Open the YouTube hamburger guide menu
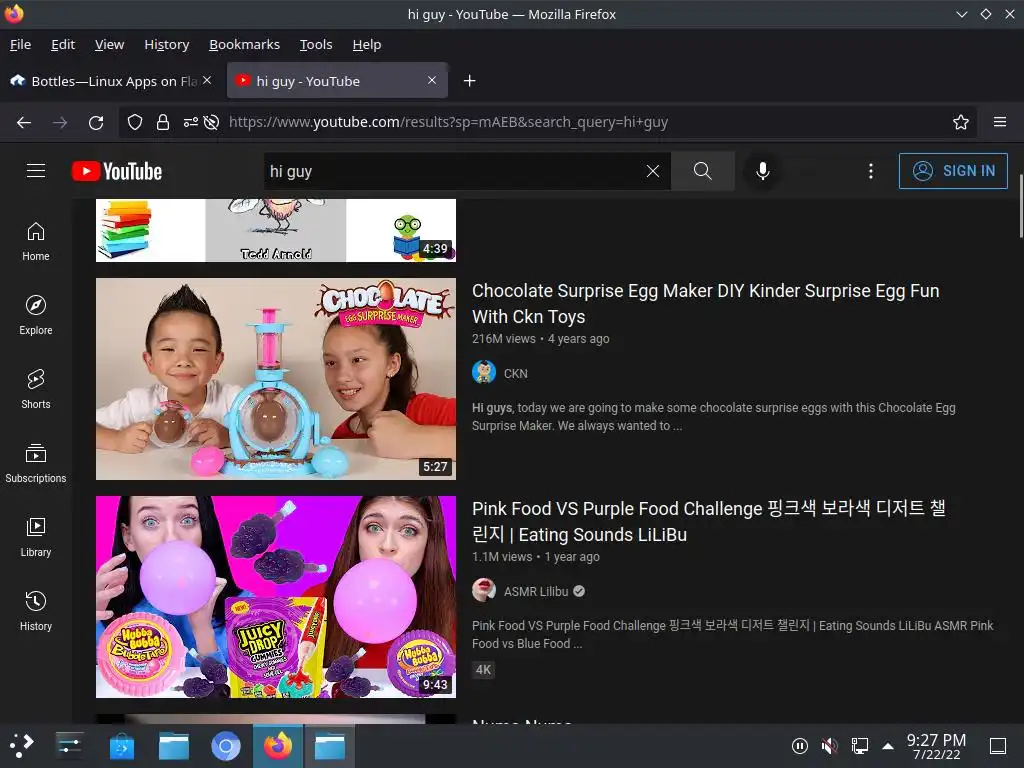The width and height of the screenshot is (1024, 768). point(36,171)
